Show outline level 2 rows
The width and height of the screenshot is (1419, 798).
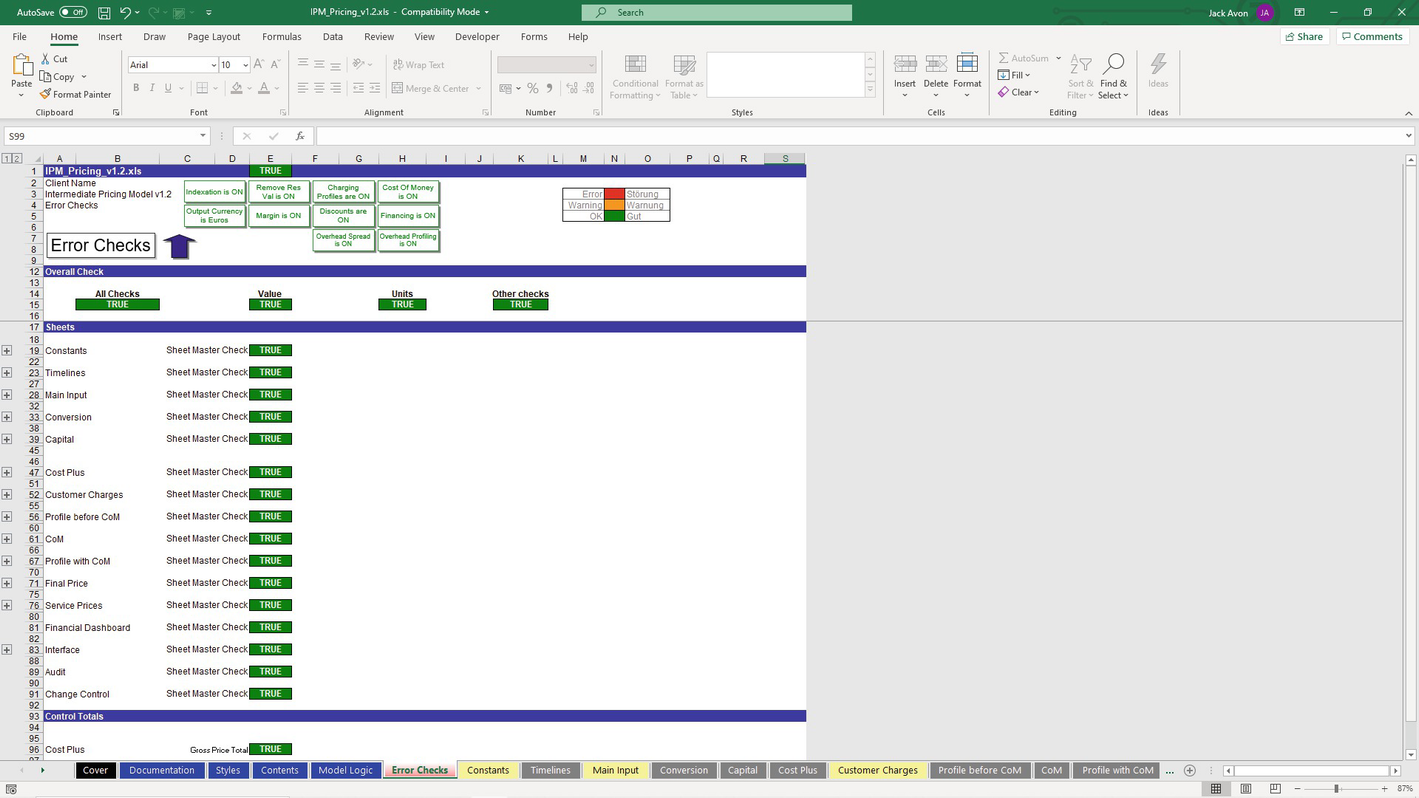pos(17,158)
